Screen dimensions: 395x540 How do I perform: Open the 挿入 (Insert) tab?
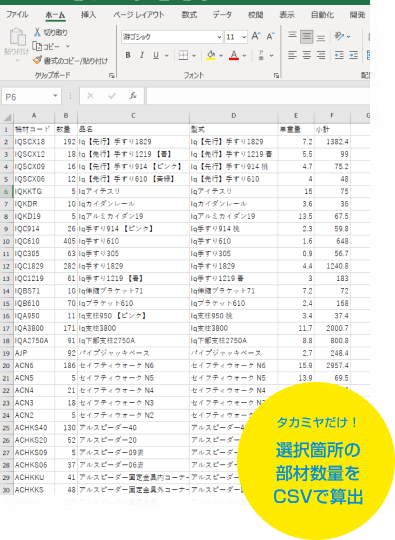(88, 14)
